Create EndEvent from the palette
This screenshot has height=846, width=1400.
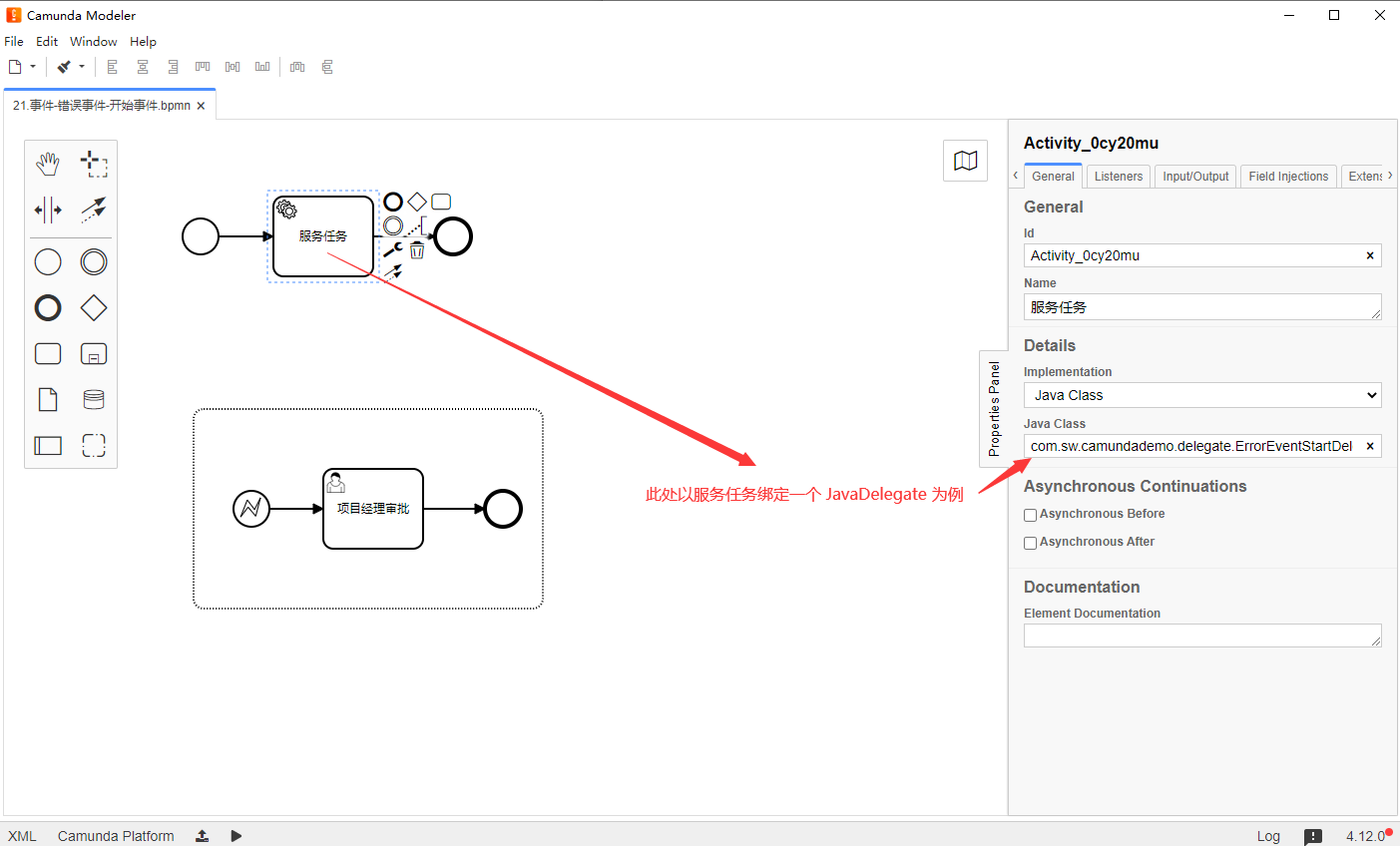point(48,307)
